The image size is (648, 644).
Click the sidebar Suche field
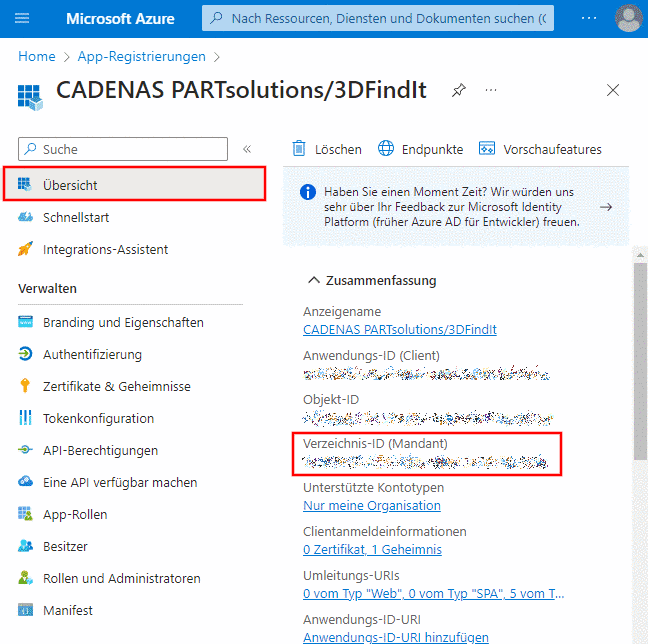click(123, 149)
